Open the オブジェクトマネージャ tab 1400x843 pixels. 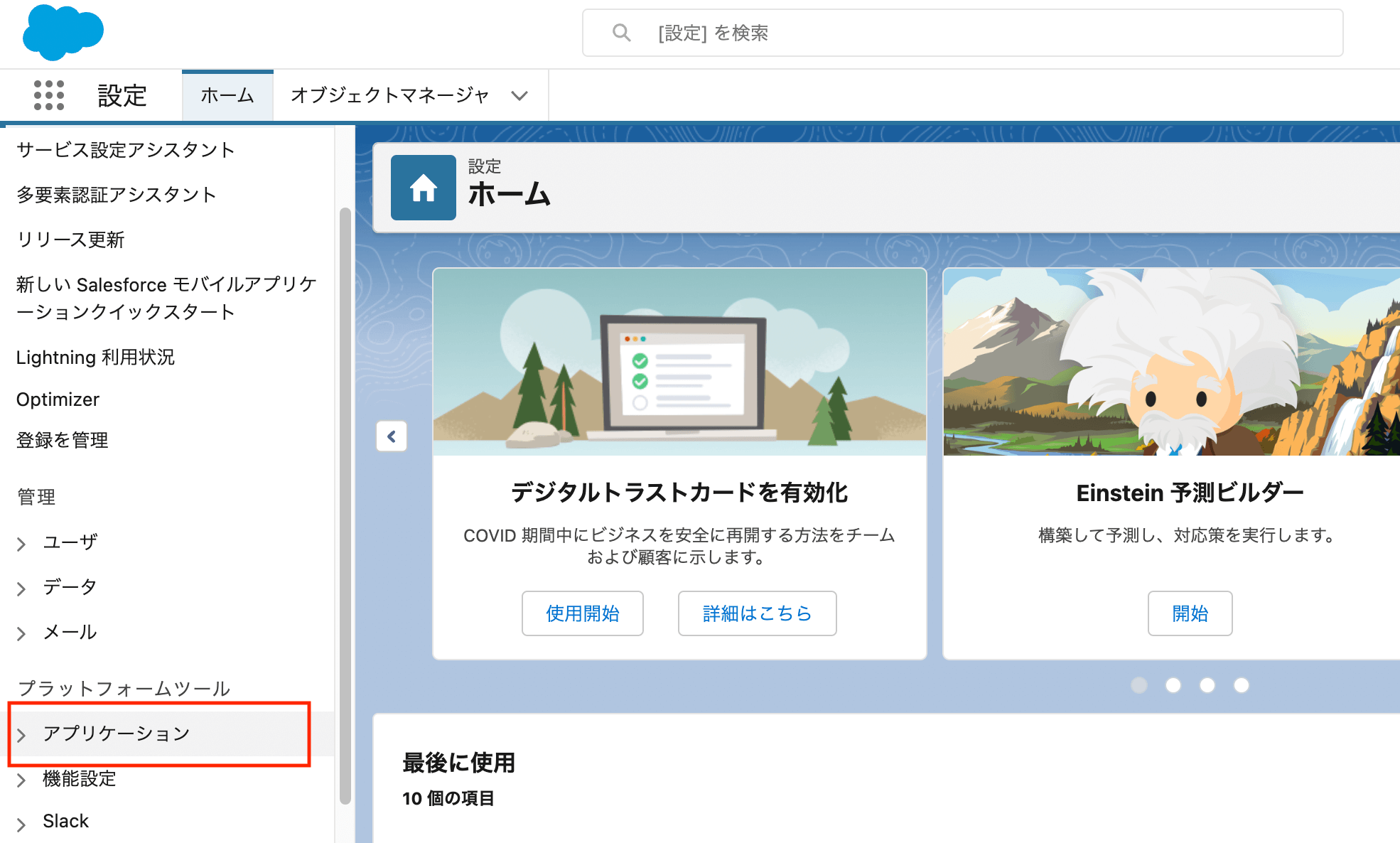click(389, 95)
